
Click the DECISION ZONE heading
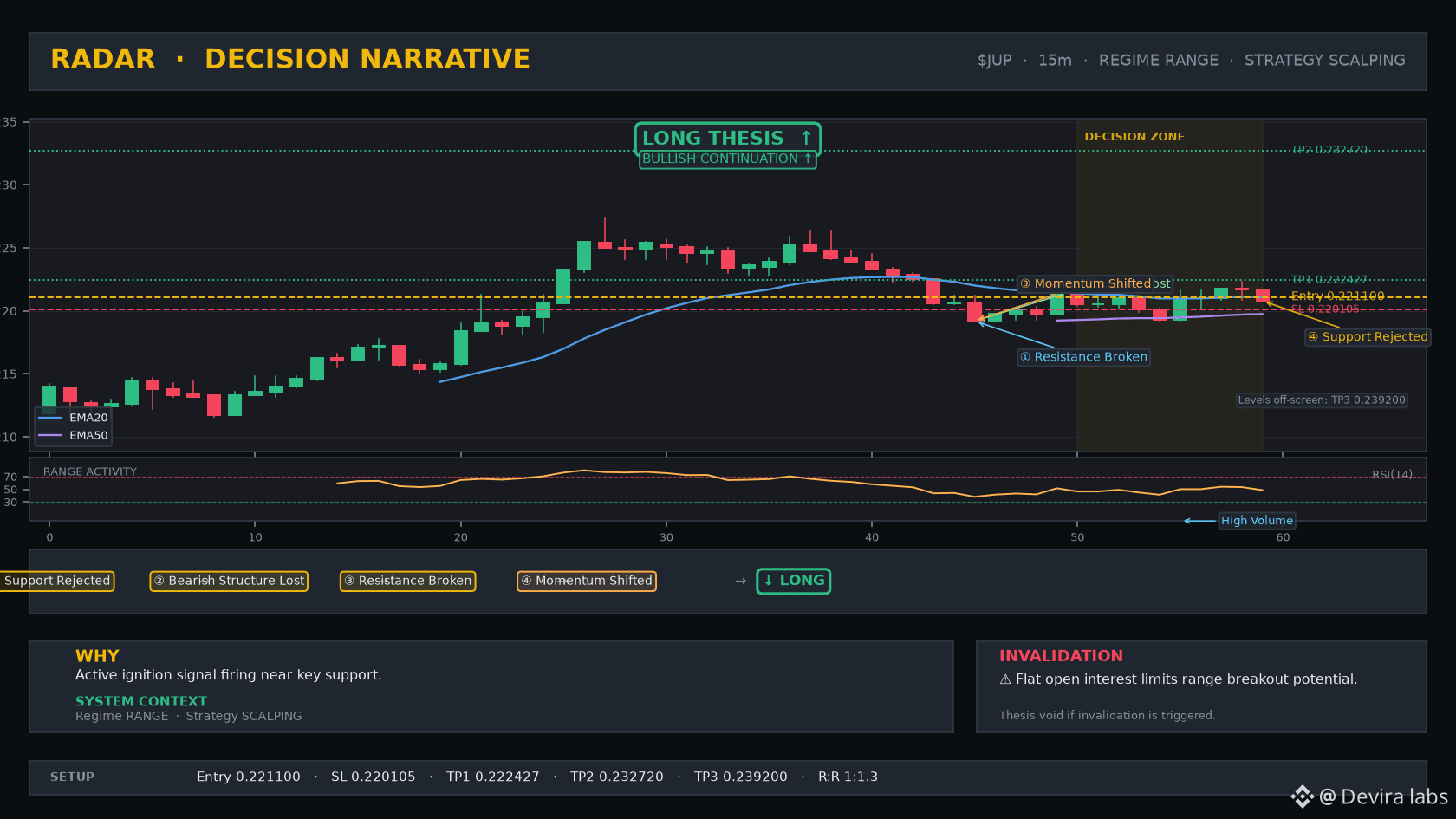click(1134, 137)
